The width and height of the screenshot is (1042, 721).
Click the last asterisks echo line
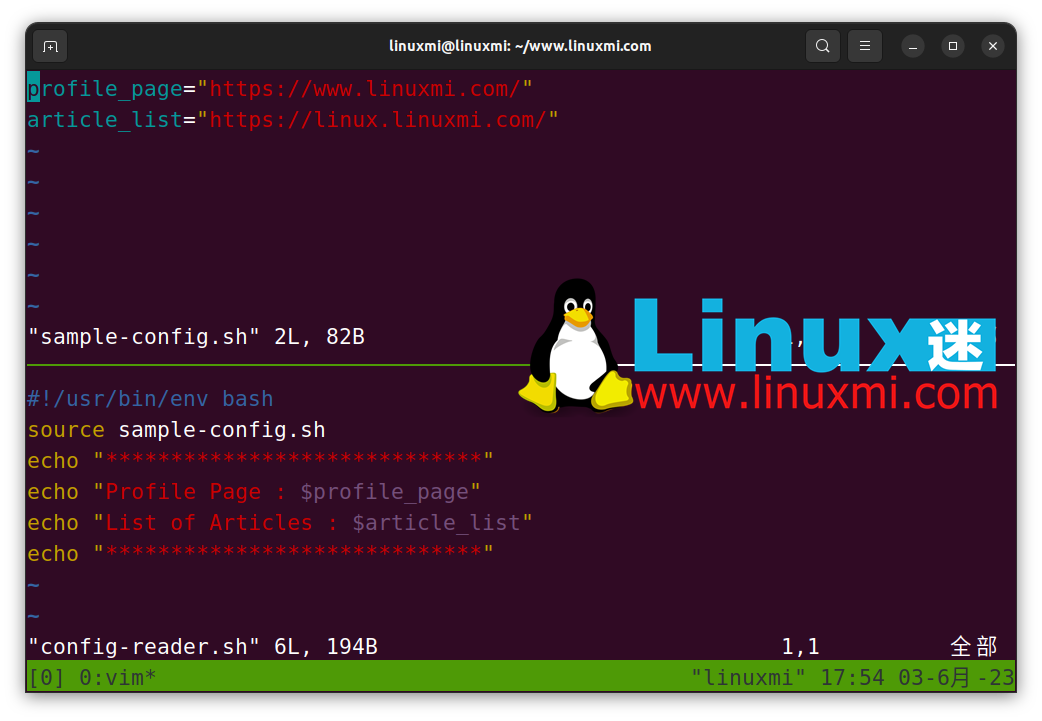tap(260, 553)
